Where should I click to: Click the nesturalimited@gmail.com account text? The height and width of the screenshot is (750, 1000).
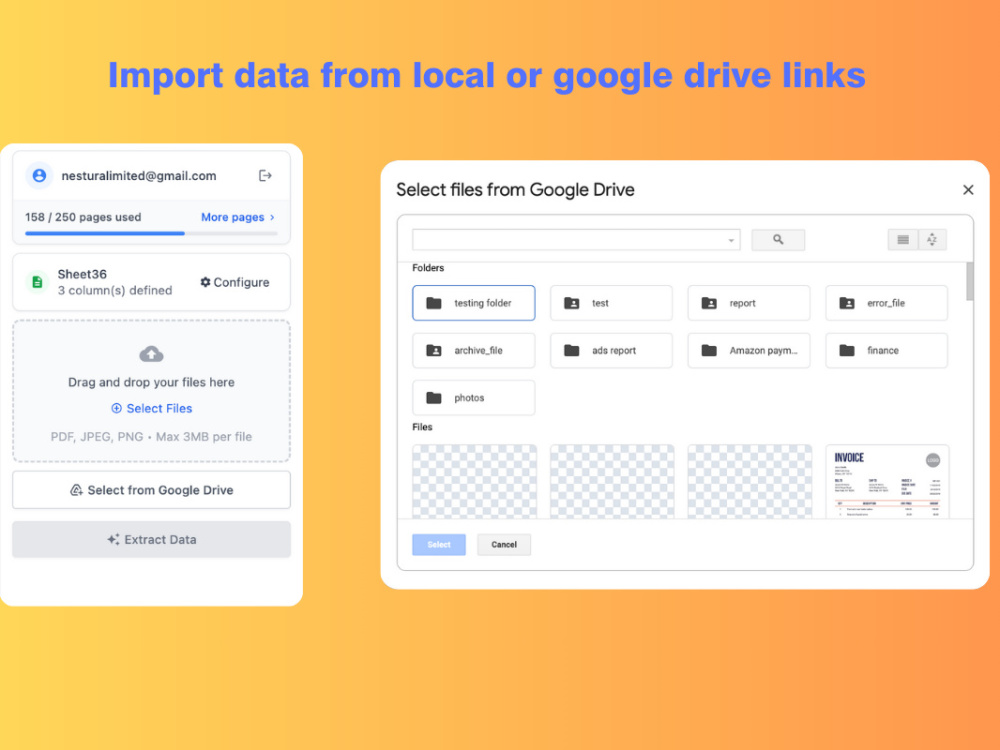click(x=139, y=175)
